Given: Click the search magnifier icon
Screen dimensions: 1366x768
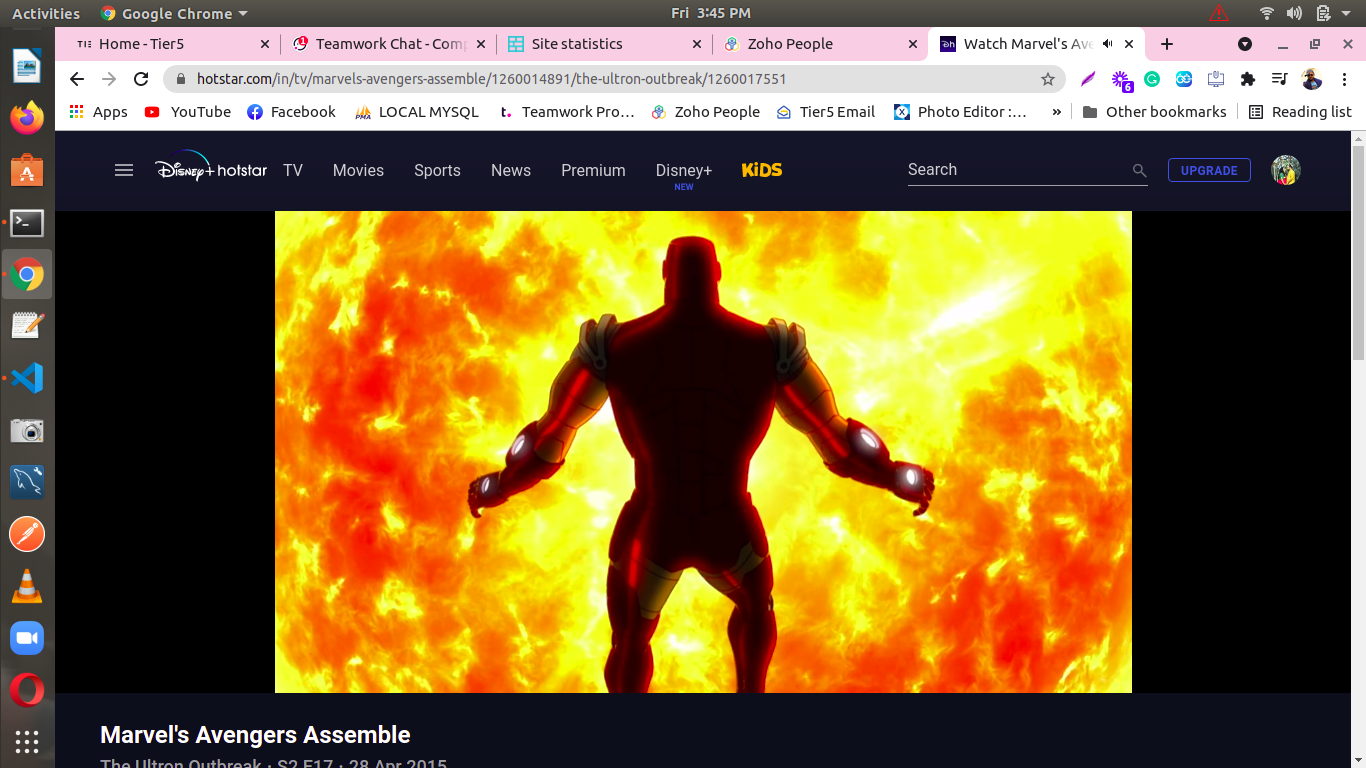Looking at the screenshot, I should click(1139, 171).
